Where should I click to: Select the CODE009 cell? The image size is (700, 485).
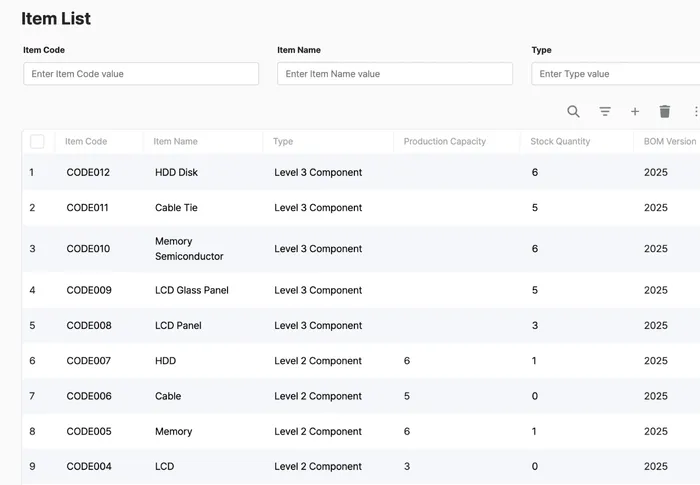pos(89,290)
